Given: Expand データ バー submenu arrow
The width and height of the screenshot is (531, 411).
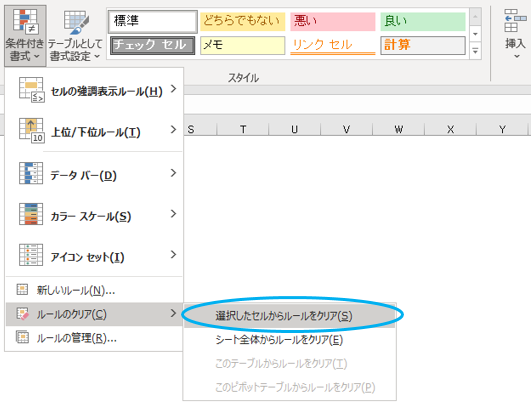Looking at the screenshot, I should click(173, 173).
